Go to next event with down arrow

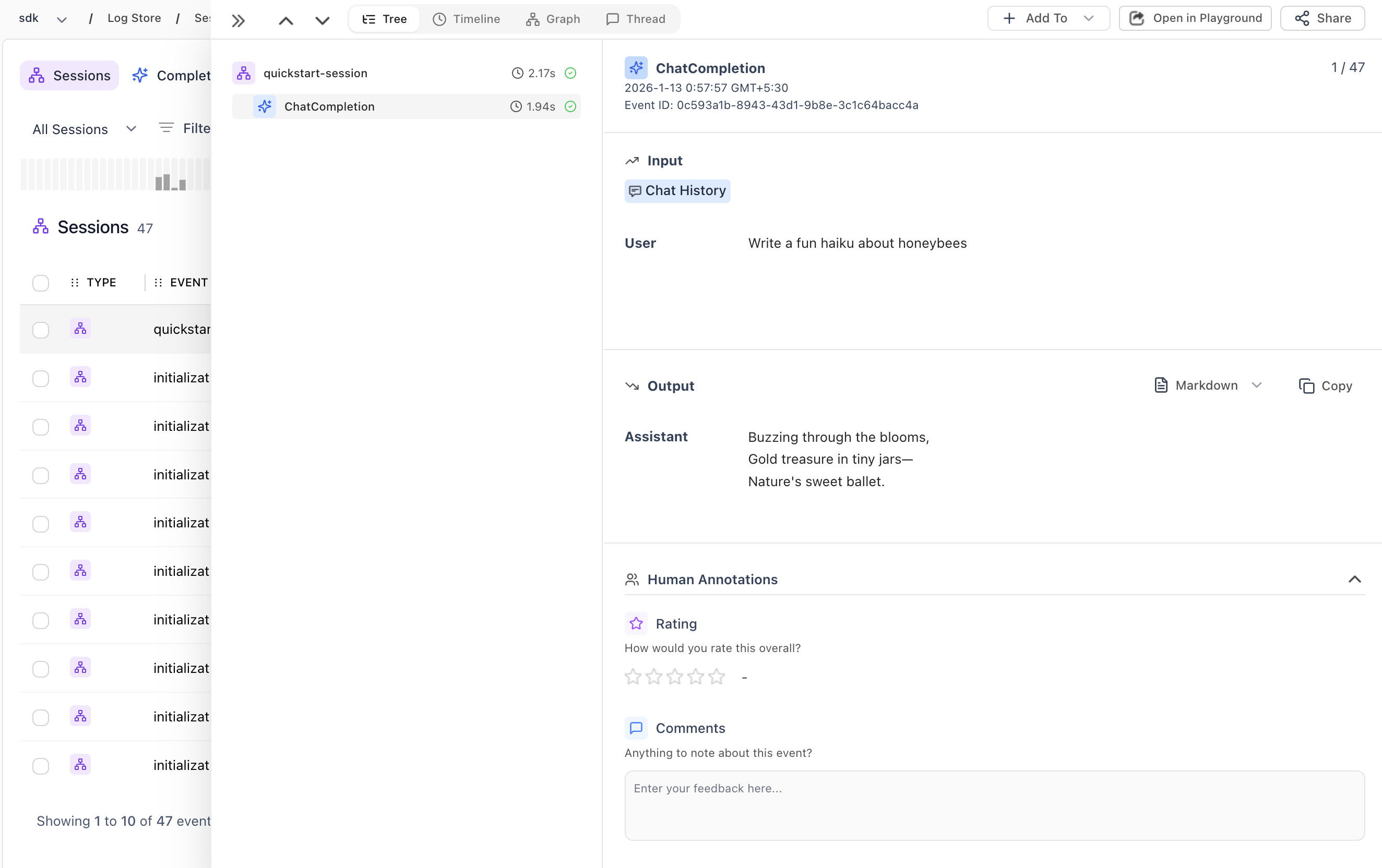[x=323, y=21]
